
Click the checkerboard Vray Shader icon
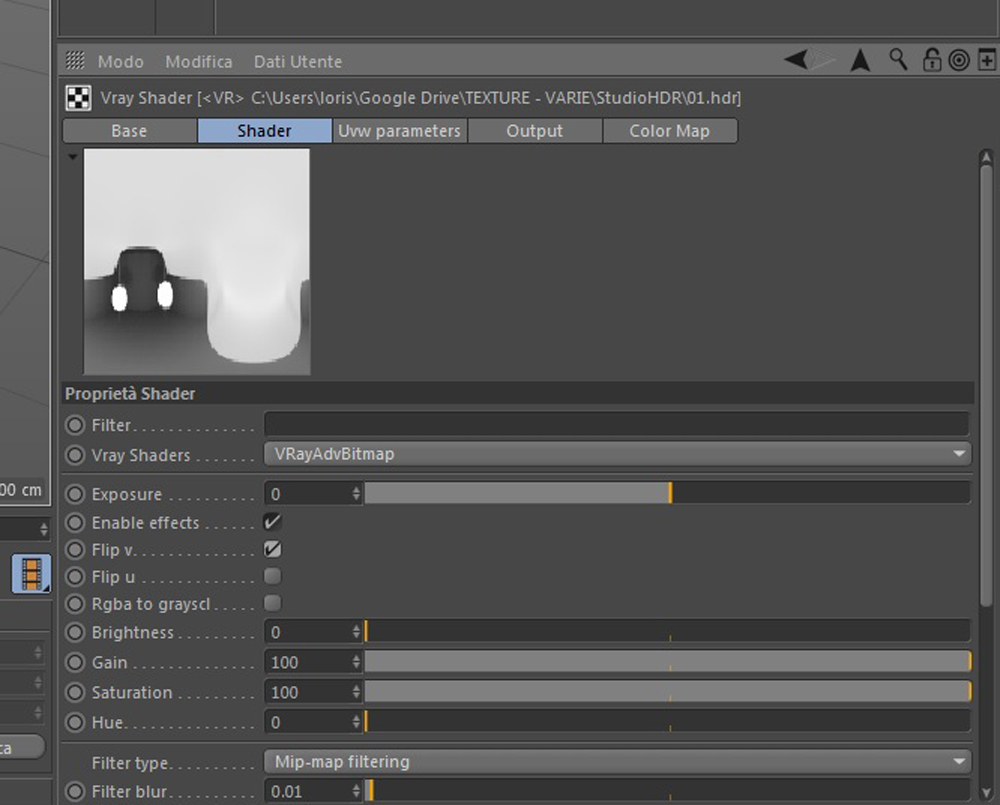(x=78, y=98)
